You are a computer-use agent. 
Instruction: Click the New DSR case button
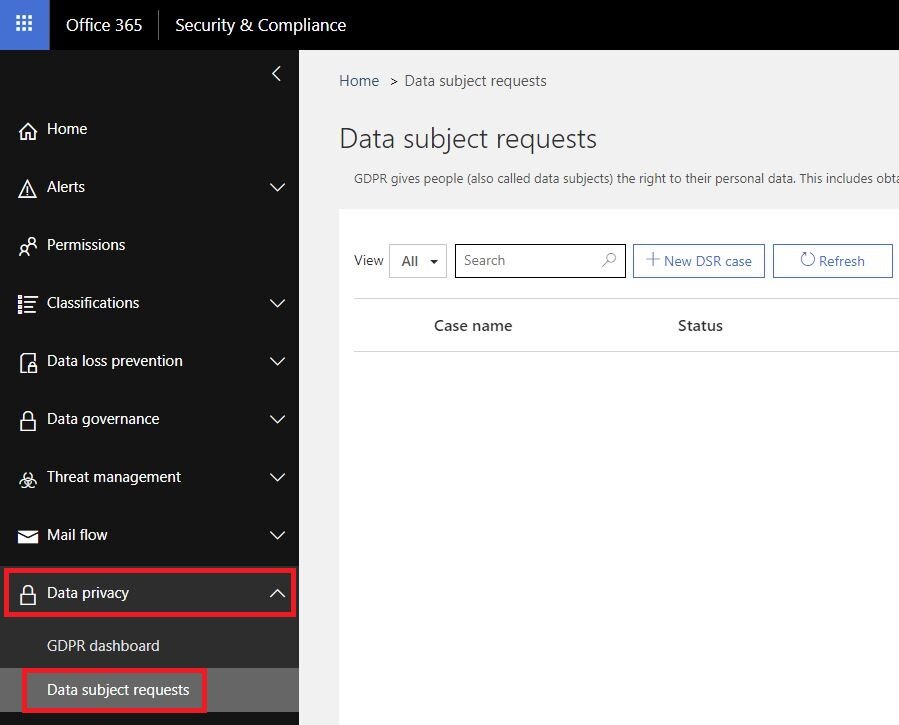pyautogui.click(x=699, y=261)
